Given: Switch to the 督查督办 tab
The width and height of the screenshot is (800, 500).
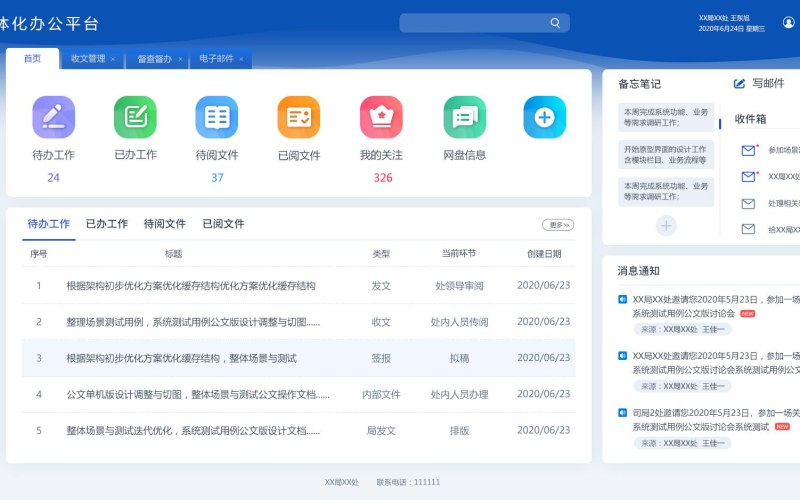Looking at the screenshot, I should (155, 59).
